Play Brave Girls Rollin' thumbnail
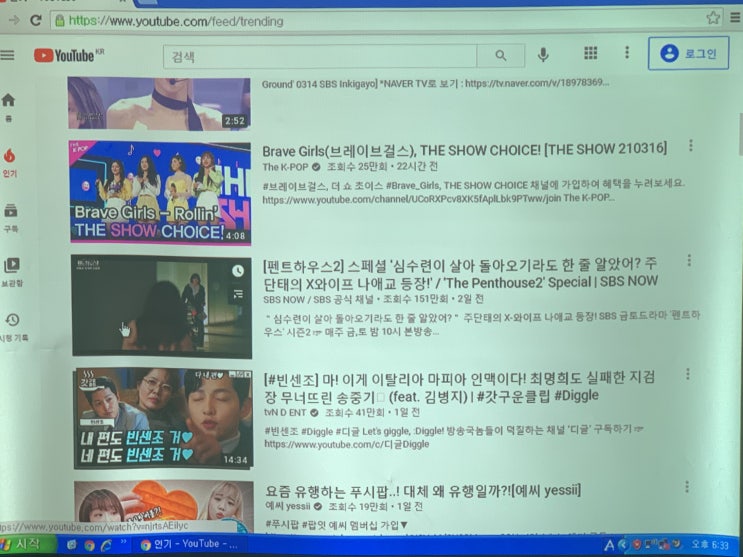 click(160, 192)
